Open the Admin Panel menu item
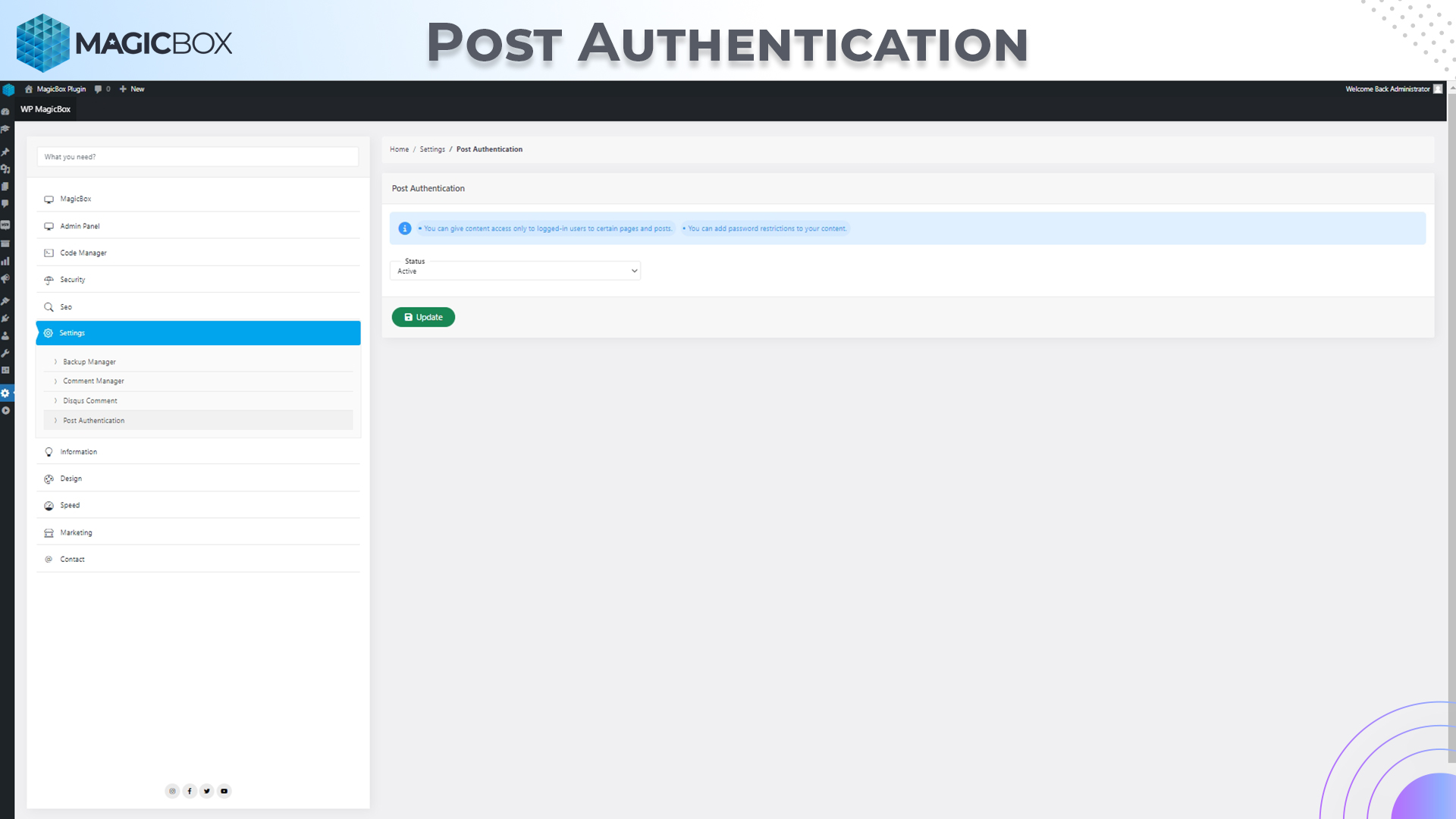1456x819 pixels. (x=198, y=226)
